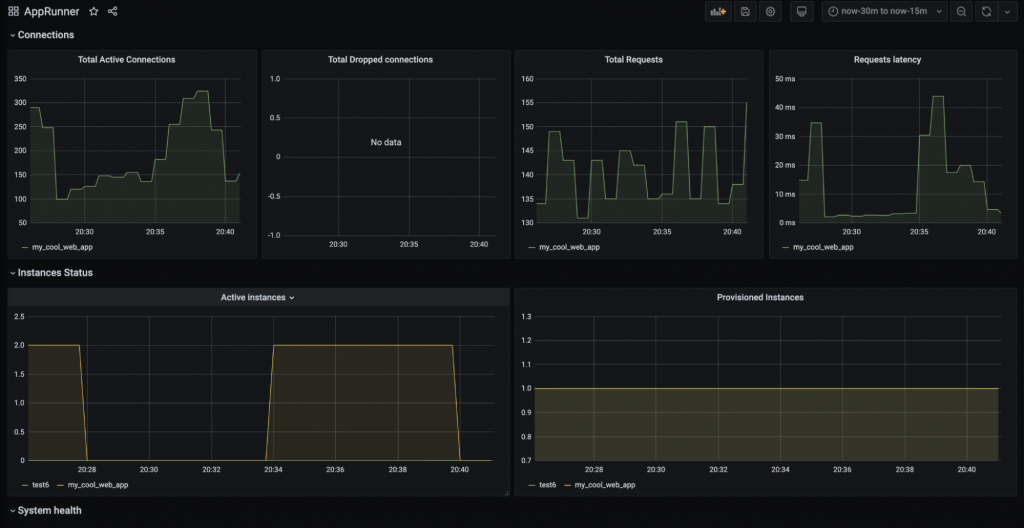Click the AppRunner dashboard title
This screenshot has width=1024, height=528.
52,11
